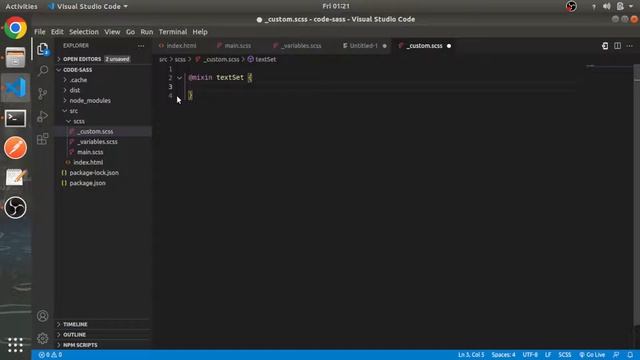Click the Visual Studio Code dock icon
640x360 pixels.
(16, 88)
